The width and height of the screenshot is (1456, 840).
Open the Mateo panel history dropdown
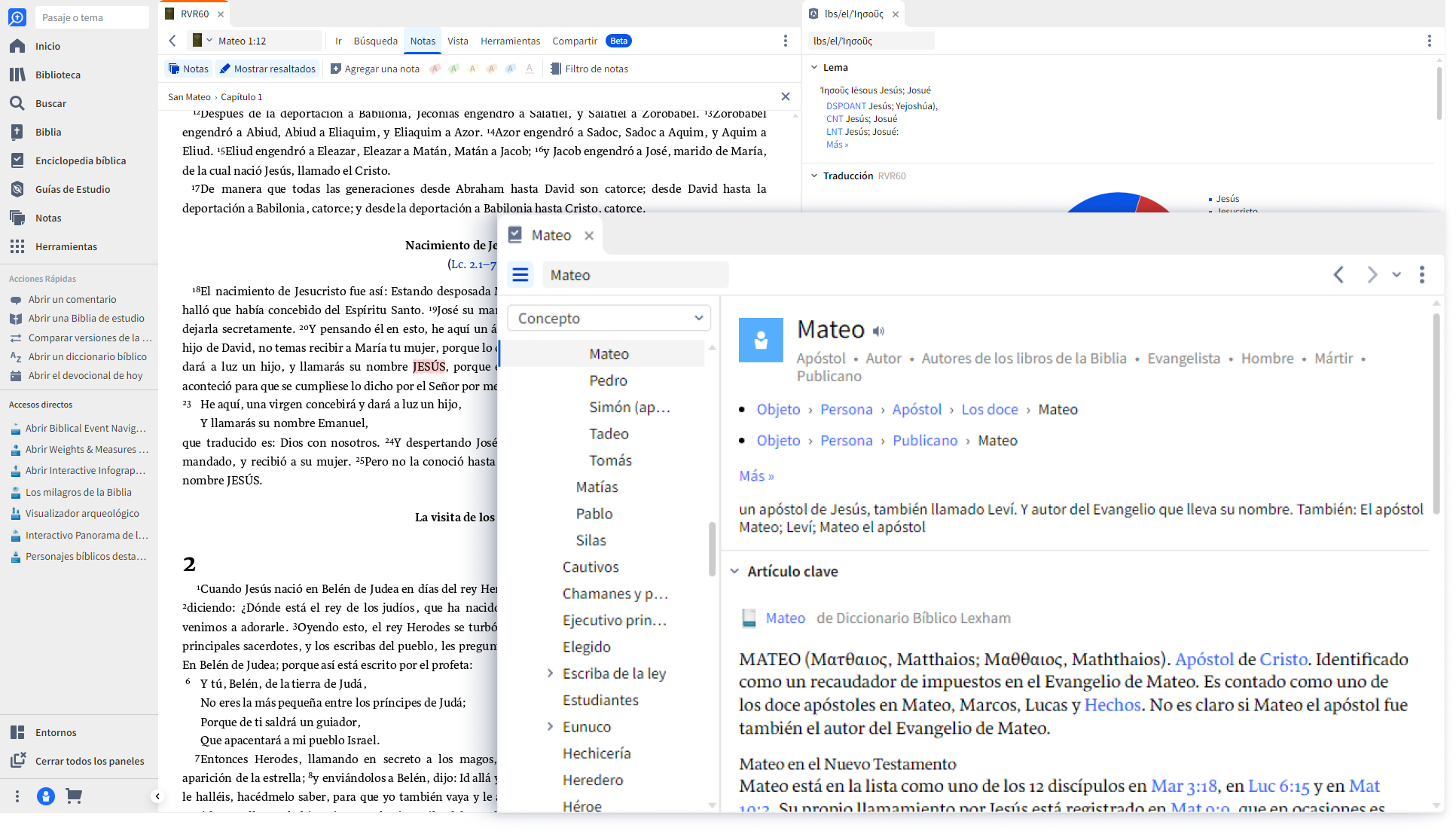[x=1396, y=275]
